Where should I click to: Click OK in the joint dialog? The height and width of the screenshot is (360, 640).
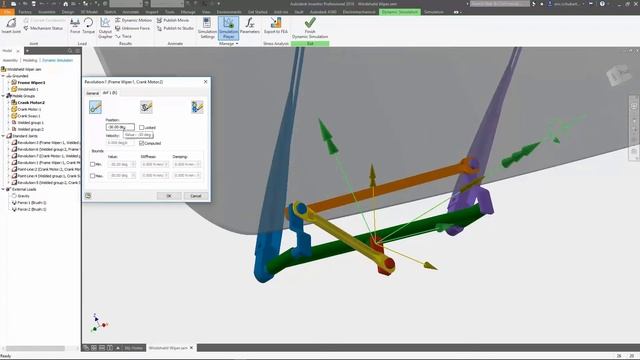[169, 196]
